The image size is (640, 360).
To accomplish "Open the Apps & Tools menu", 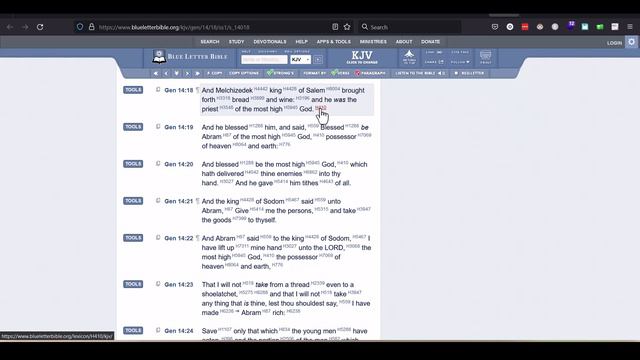I will click(333, 42).
